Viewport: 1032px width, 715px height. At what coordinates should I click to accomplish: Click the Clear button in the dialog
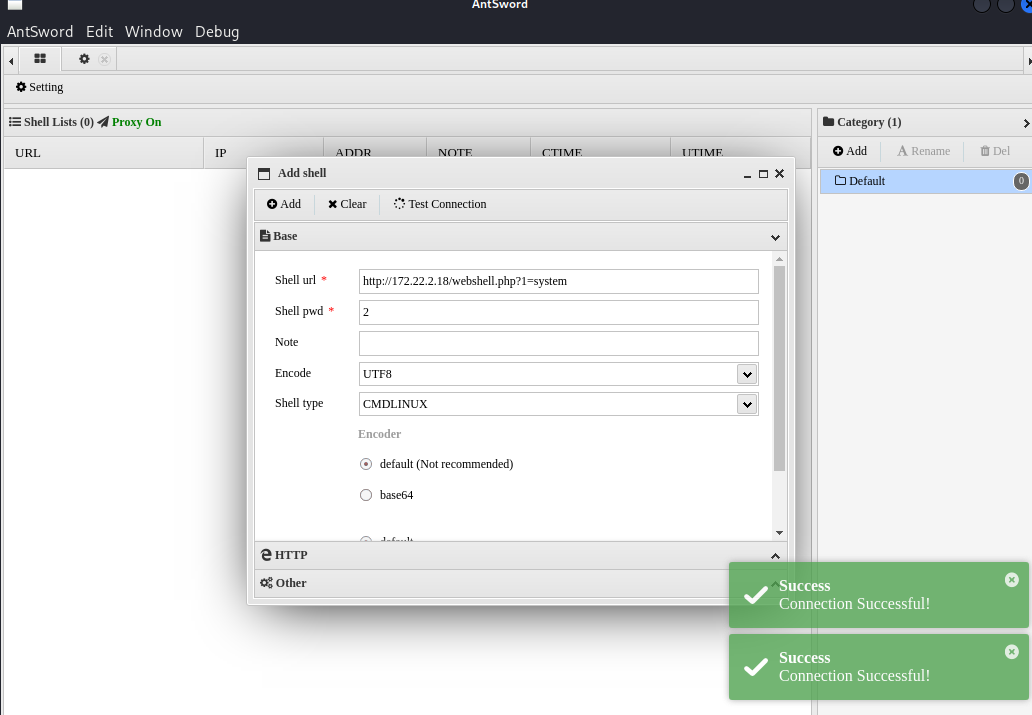pyautogui.click(x=347, y=204)
